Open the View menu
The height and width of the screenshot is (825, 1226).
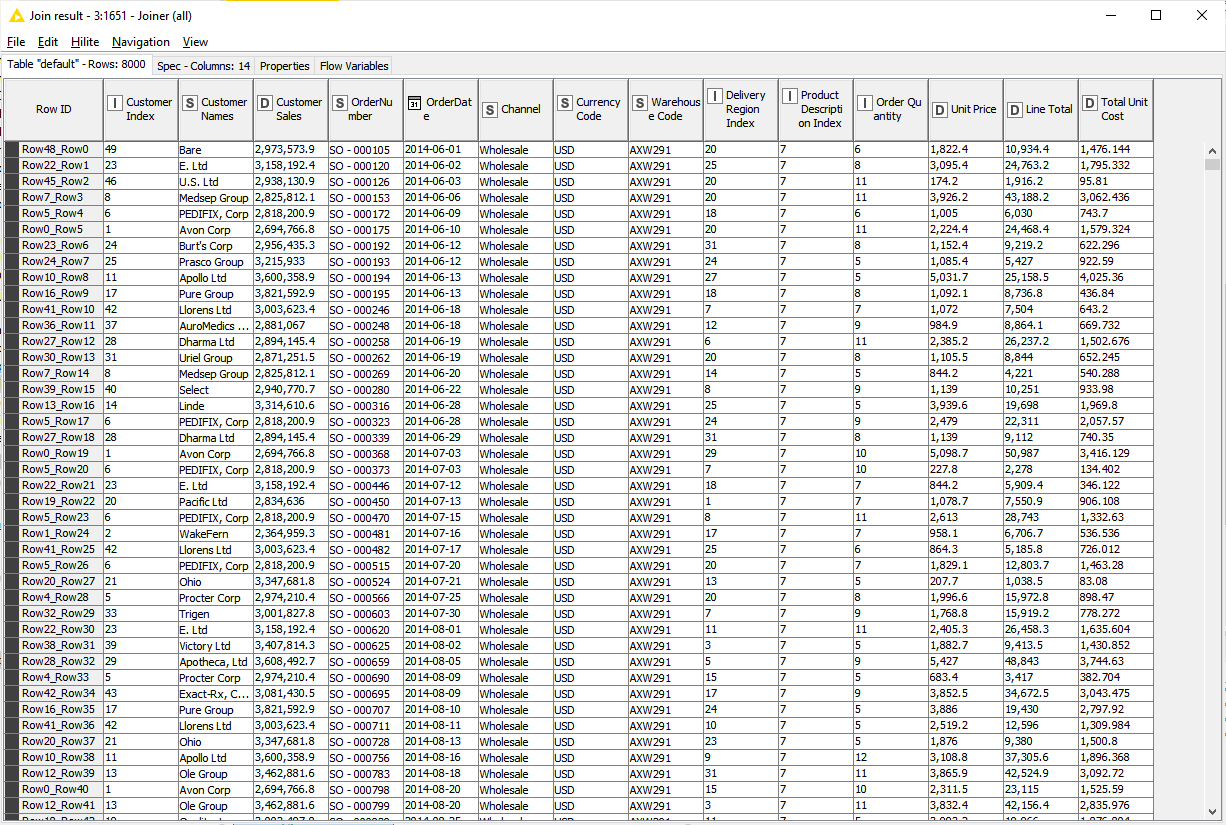click(x=195, y=42)
